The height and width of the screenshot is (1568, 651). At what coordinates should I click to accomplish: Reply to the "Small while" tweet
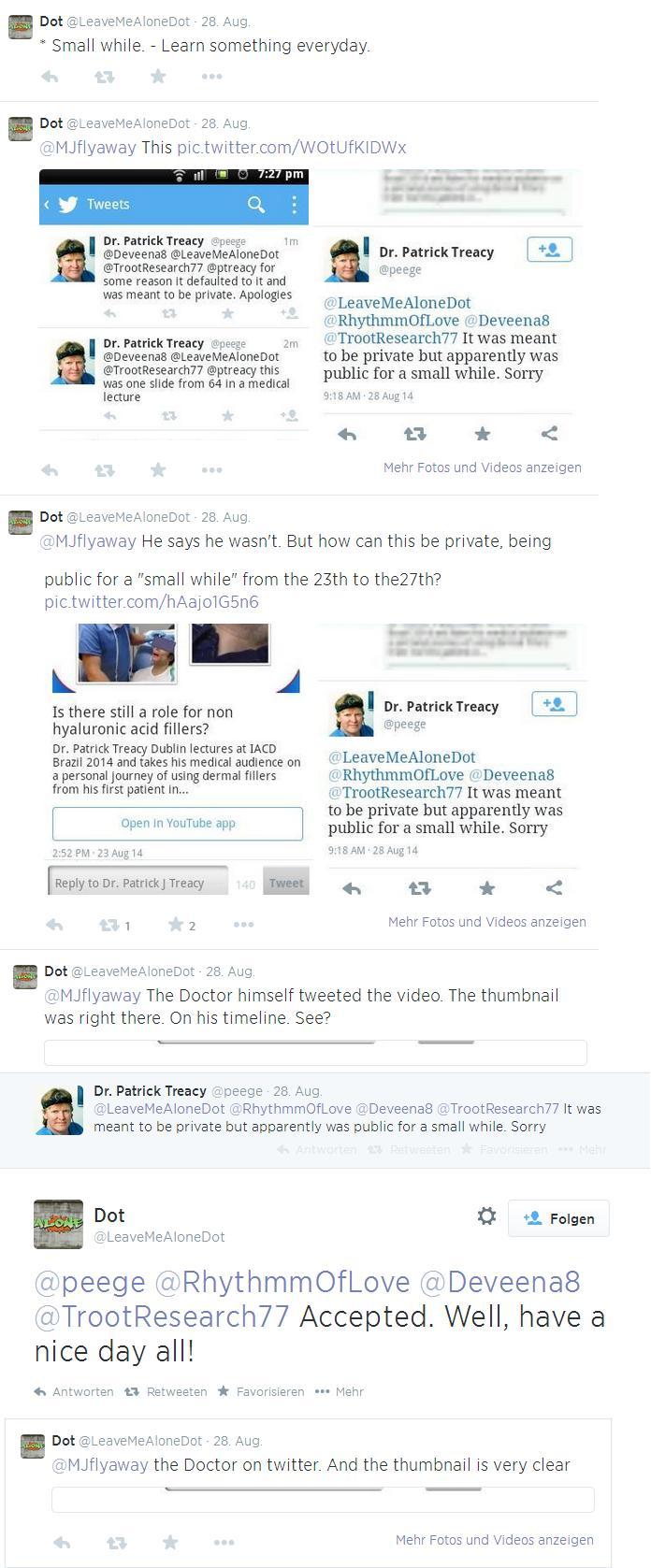tap(50, 77)
